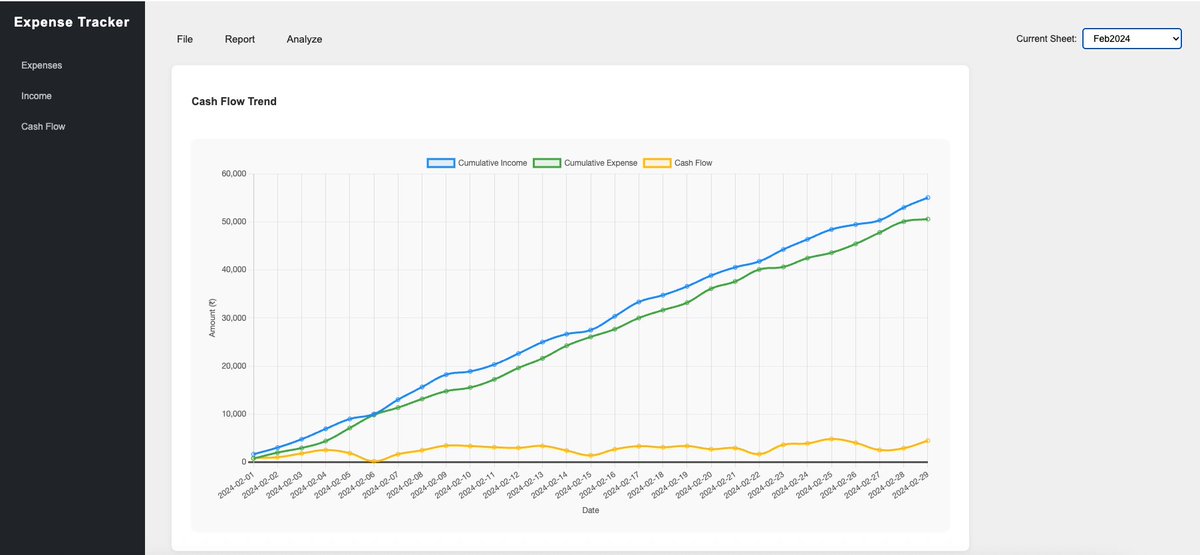
Task: Click the Cash Flow legend label text
Action: 693,162
